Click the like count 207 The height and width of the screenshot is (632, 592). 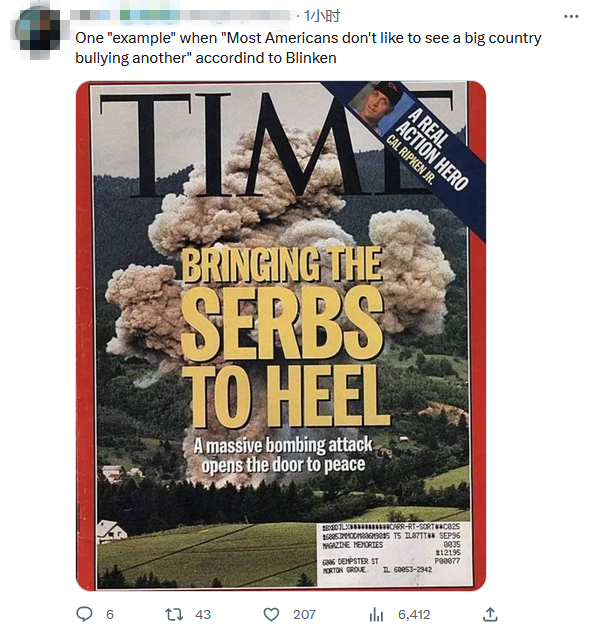(304, 615)
